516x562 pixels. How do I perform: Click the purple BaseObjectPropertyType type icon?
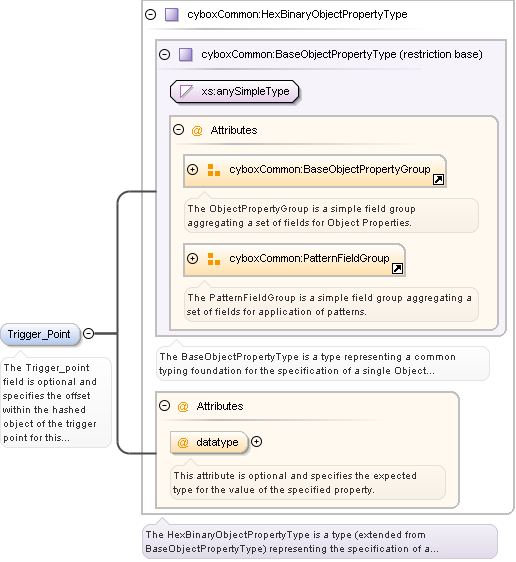tap(186, 54)
